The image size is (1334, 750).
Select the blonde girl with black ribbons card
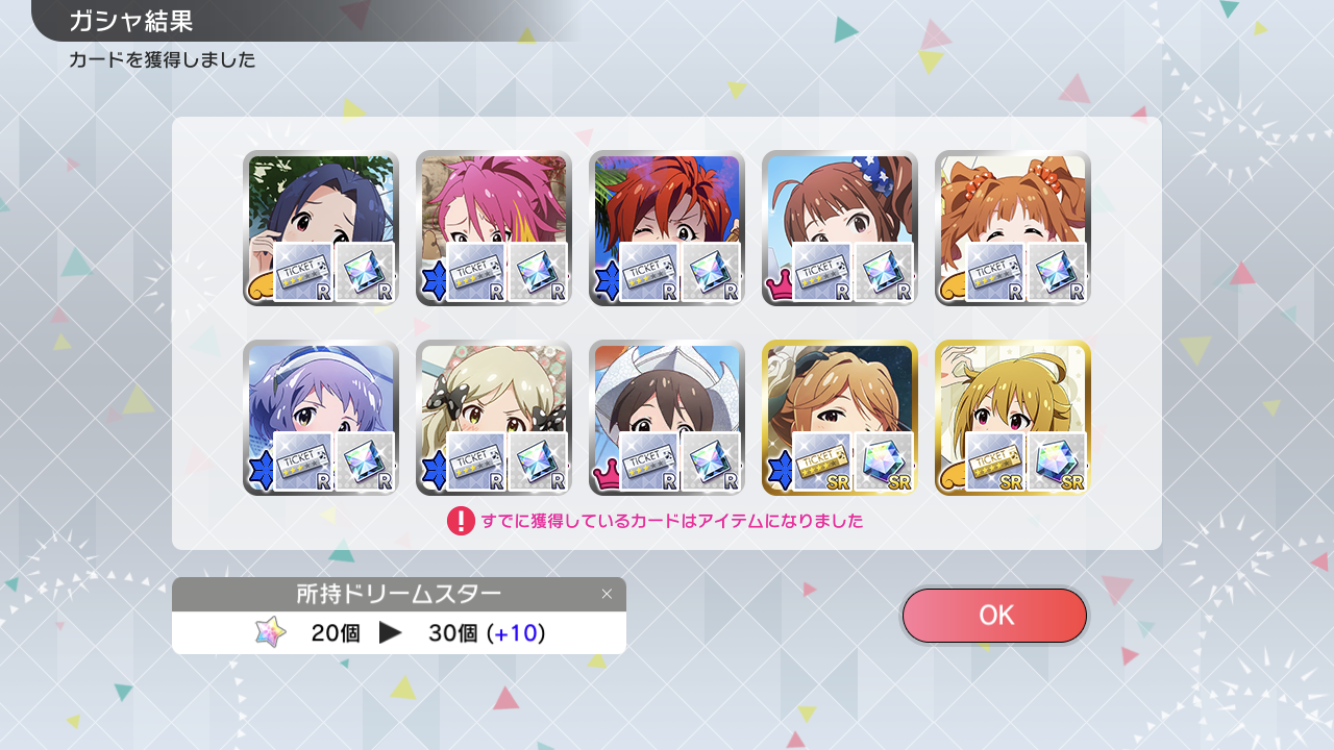click(x=494, y=417)
